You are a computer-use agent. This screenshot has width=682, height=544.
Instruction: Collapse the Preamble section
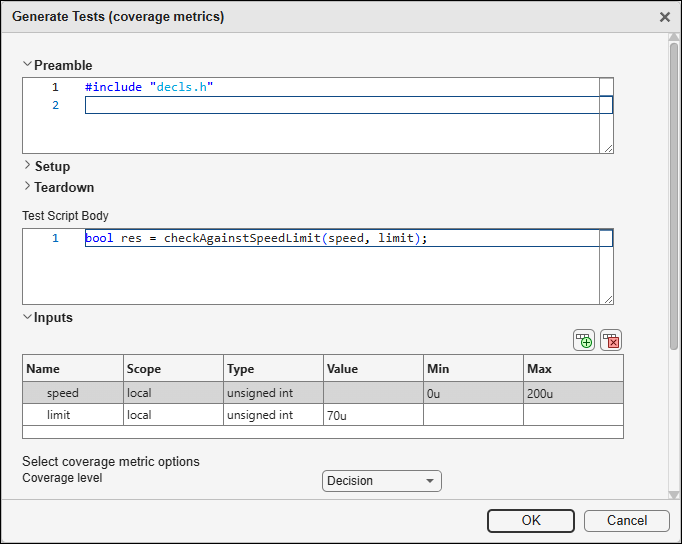click(27, 64)
